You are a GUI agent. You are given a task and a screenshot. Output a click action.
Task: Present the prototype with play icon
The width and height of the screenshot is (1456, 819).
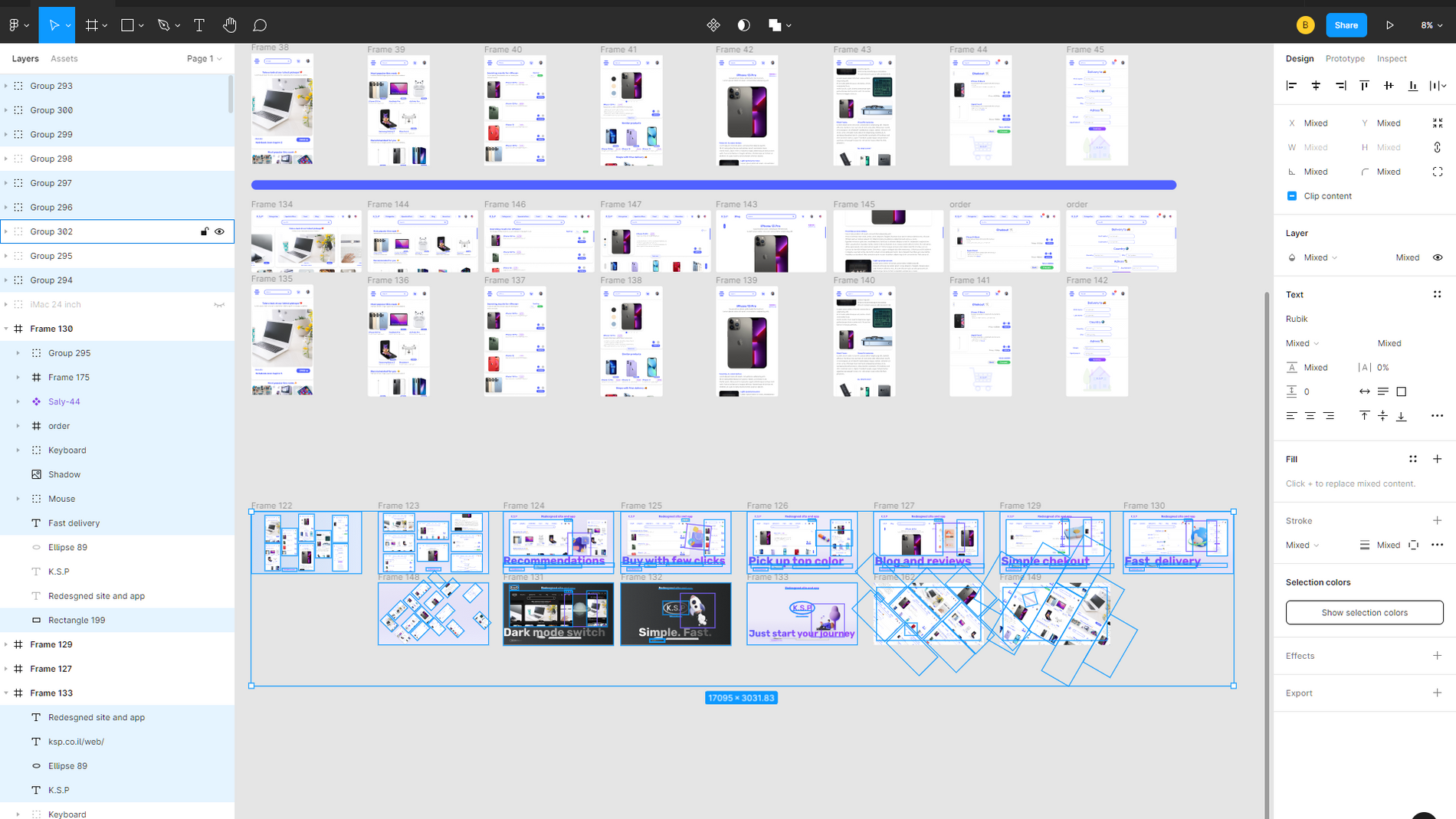tap(1389, 25)
